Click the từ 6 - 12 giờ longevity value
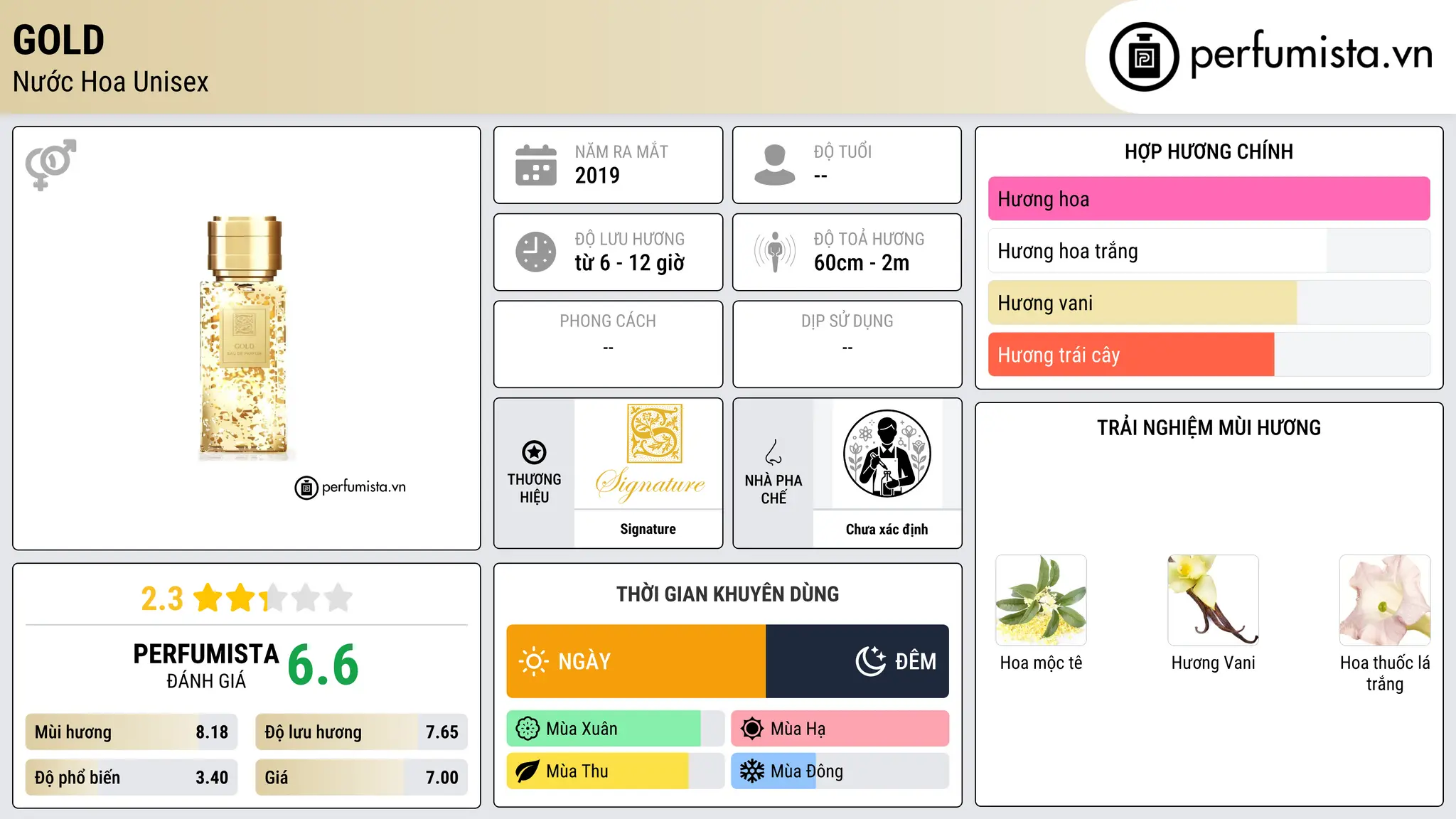The image size is (1456, 819). pyautogui.click(x=629, y=263)
